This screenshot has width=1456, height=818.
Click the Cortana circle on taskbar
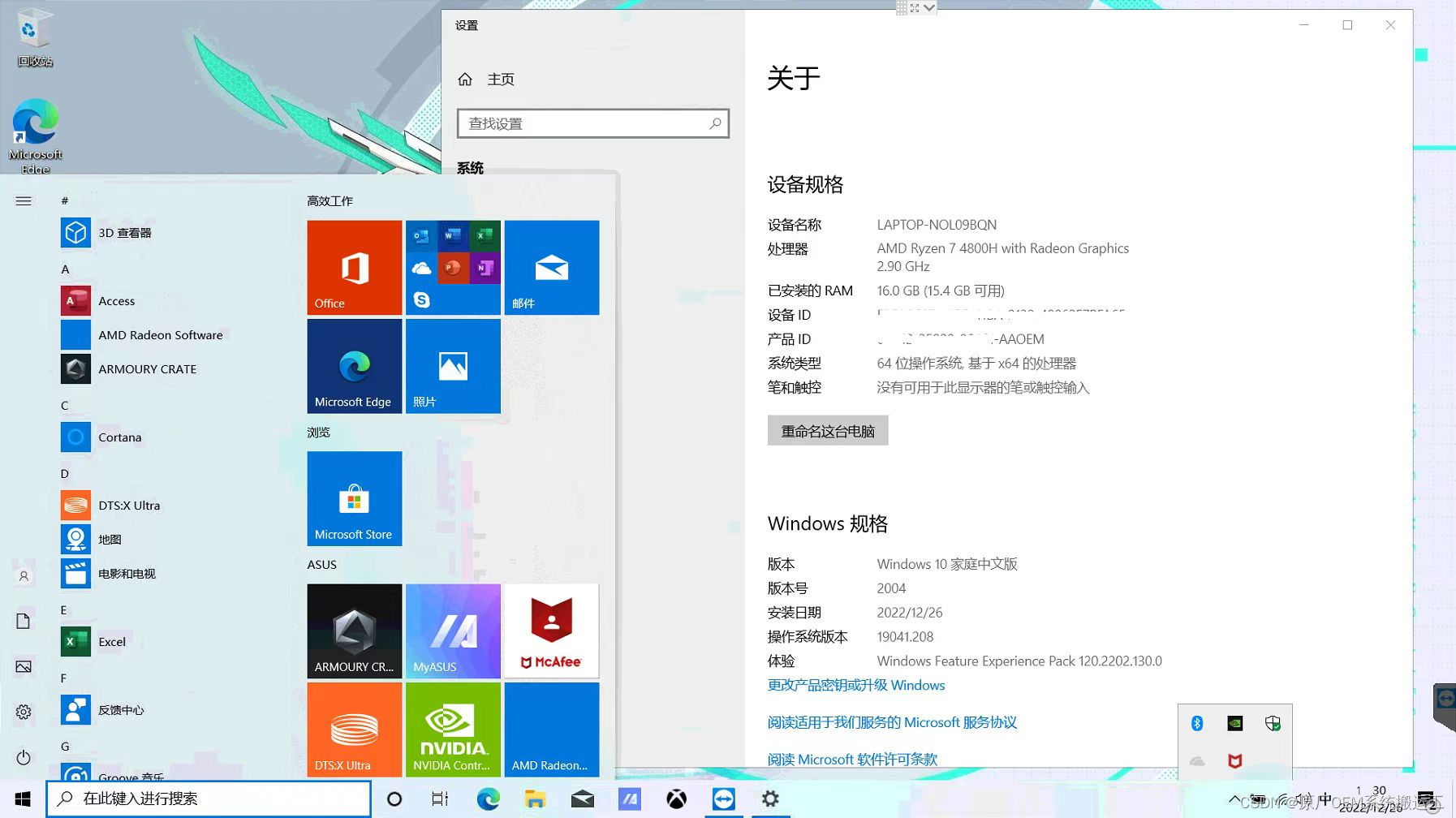pos(394,799)
